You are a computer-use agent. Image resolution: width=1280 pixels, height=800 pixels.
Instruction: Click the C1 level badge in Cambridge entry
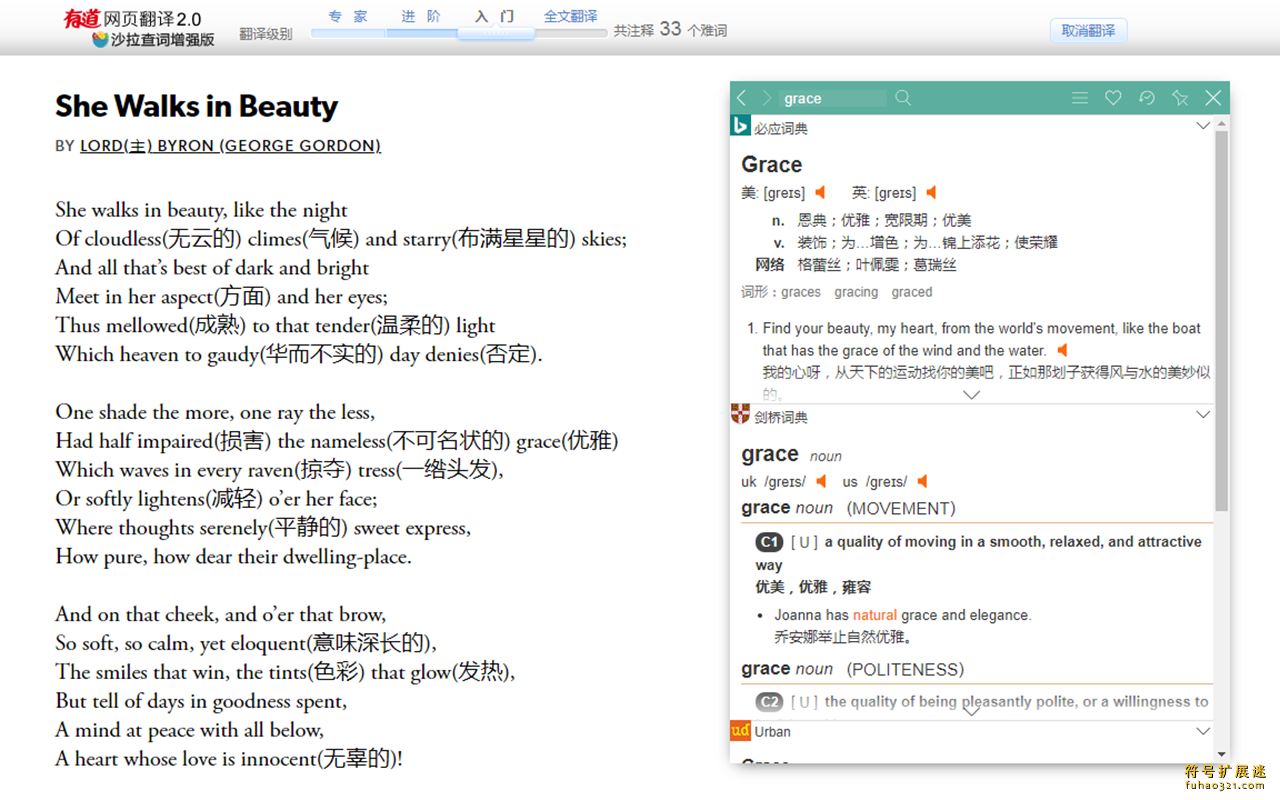(769, 542)
